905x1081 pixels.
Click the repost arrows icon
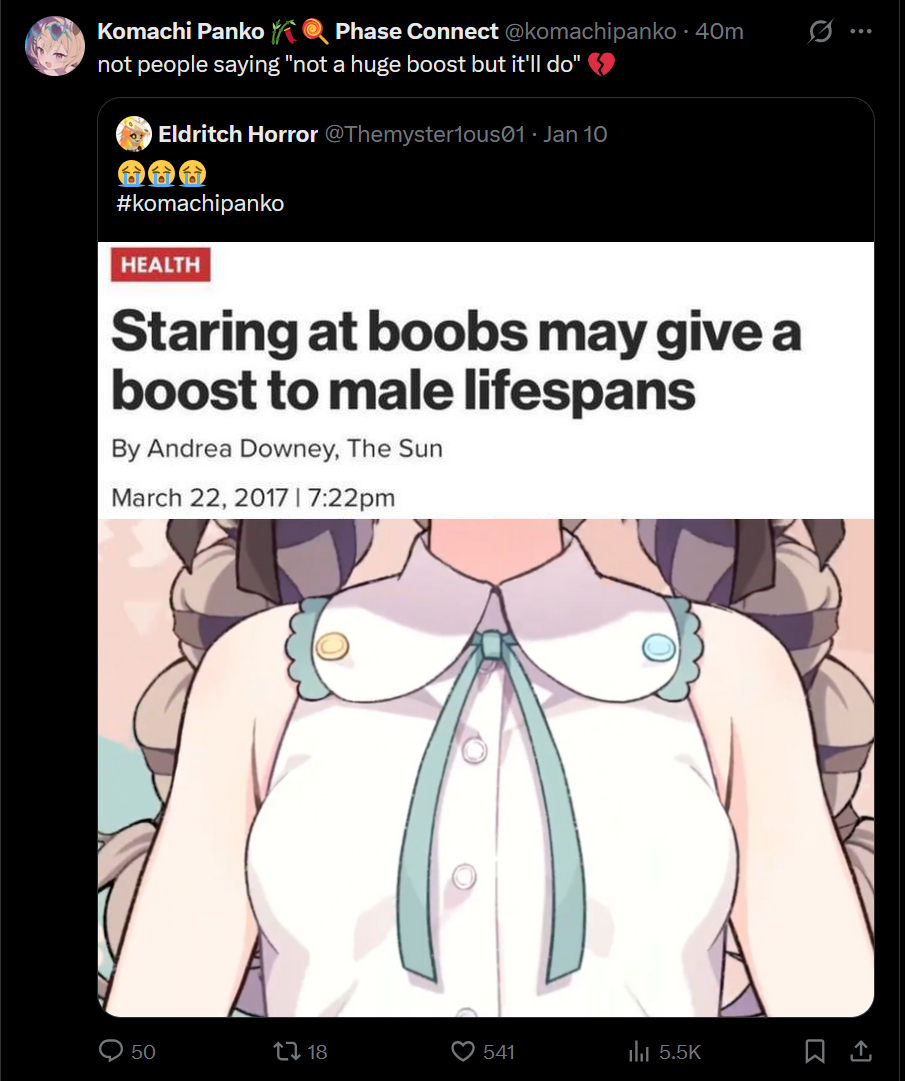tap(286, 1051)
